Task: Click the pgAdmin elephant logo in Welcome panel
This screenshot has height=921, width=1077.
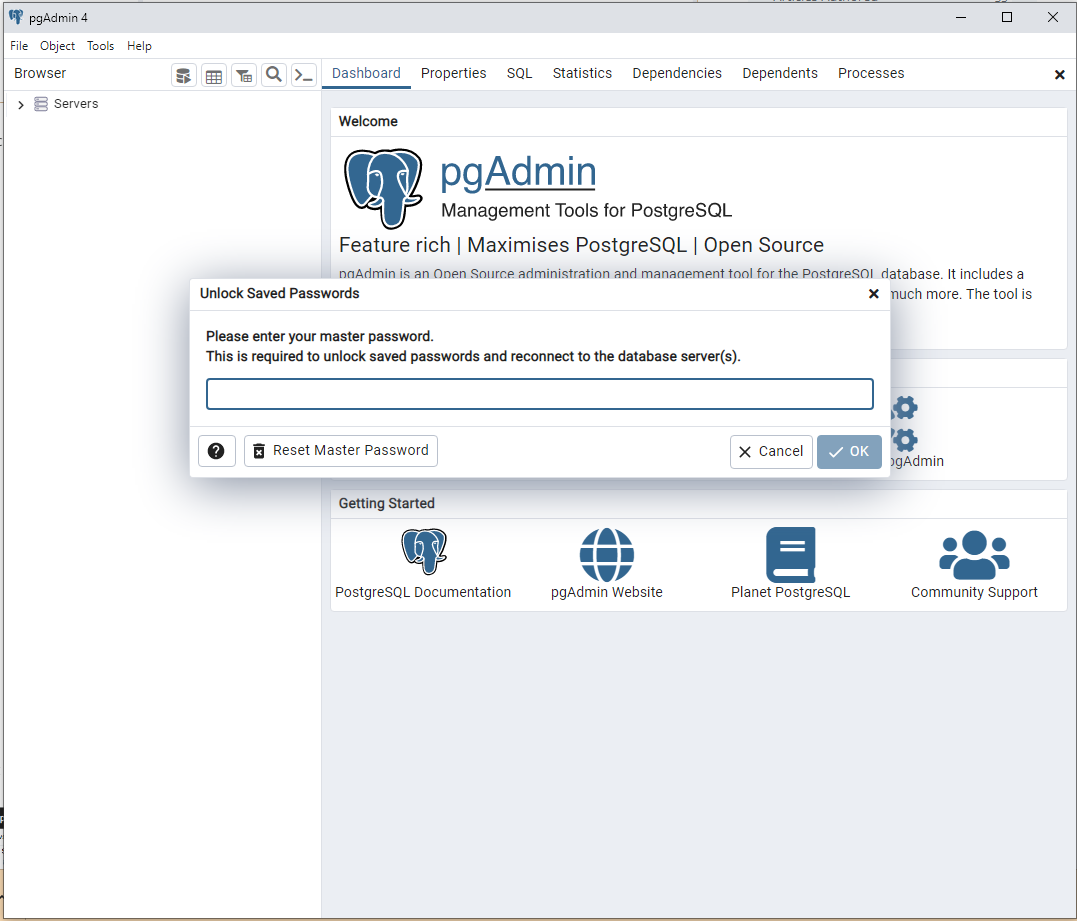Action: click(383, 188)
